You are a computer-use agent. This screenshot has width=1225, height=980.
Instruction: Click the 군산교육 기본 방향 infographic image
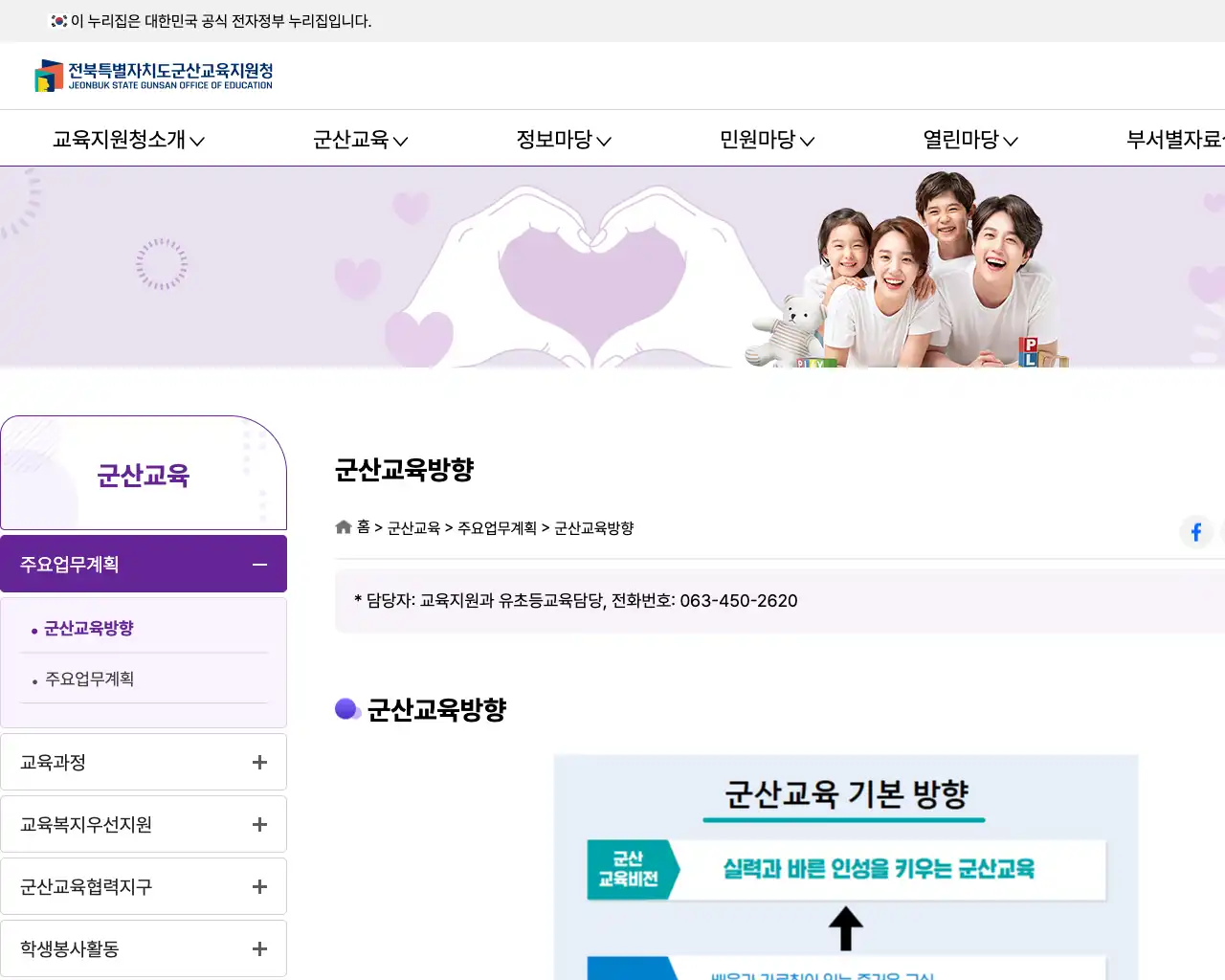(845, 861)
